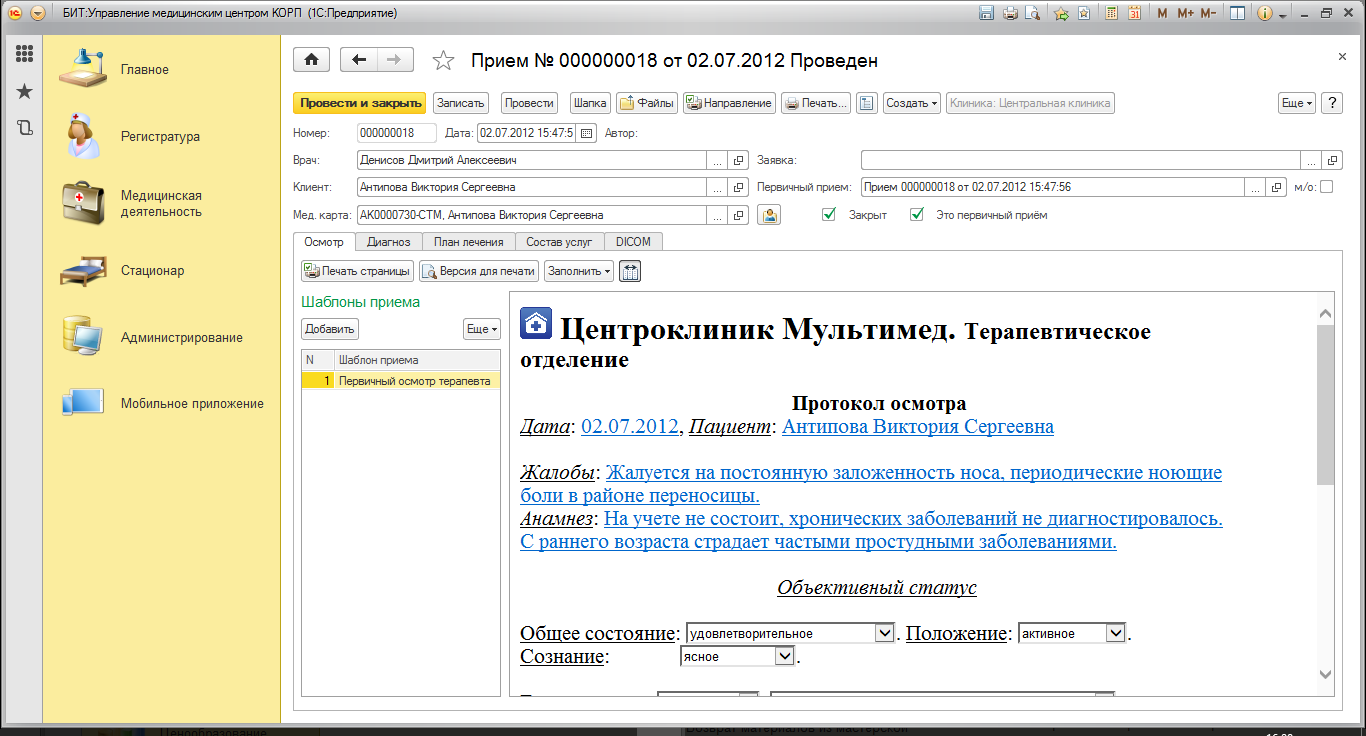Open the calendar icon in title bar
The image size is (1366, 736).
pyautogui.click(x=1135, y=14)
